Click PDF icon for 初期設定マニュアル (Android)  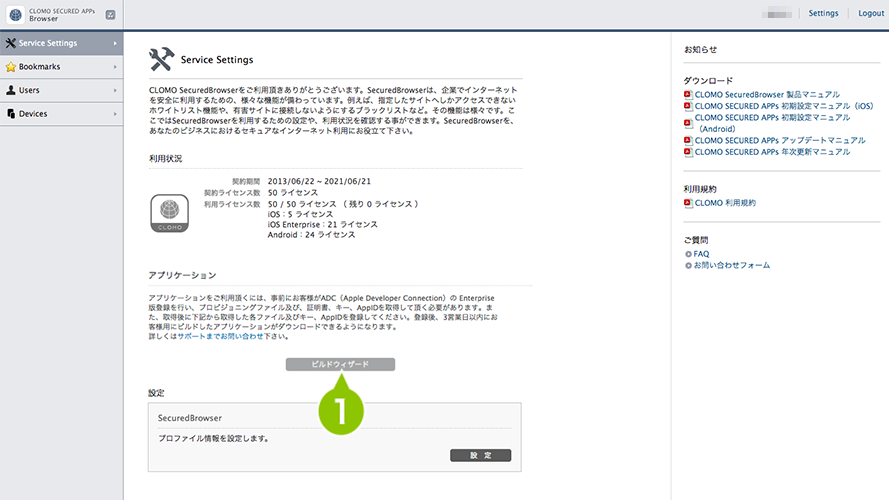(688, 123)
